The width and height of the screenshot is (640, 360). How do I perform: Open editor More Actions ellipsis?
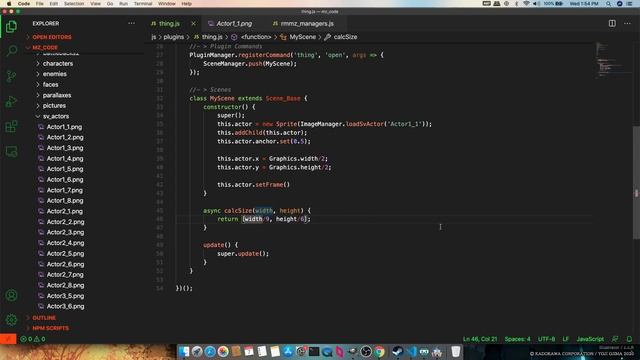tap(627, 23)
